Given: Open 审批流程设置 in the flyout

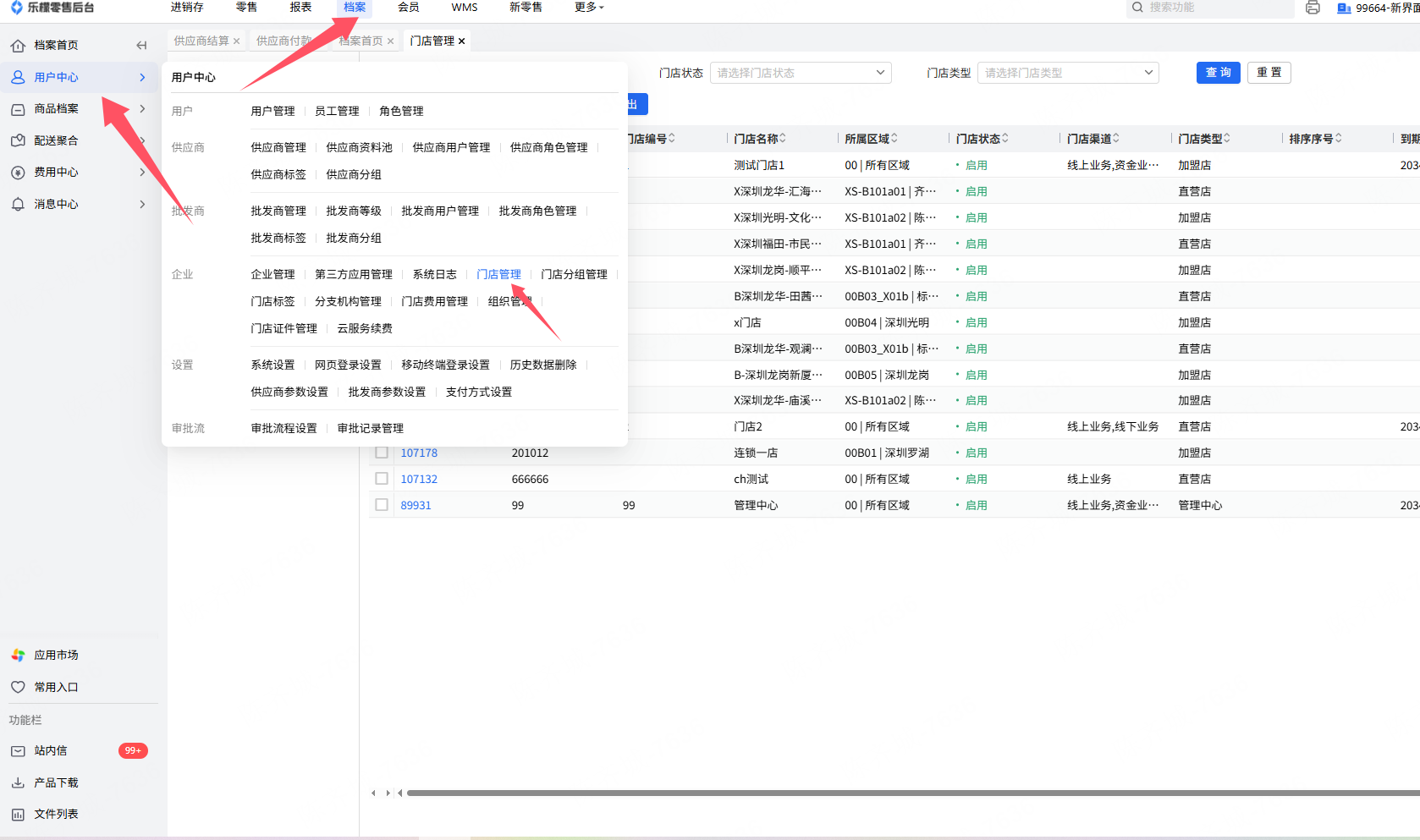Looking at the screenshot, I should click(x=283, y=429).
